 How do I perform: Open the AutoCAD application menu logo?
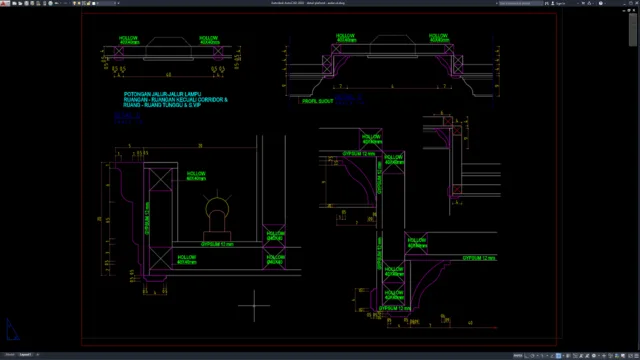coord(5,3)
